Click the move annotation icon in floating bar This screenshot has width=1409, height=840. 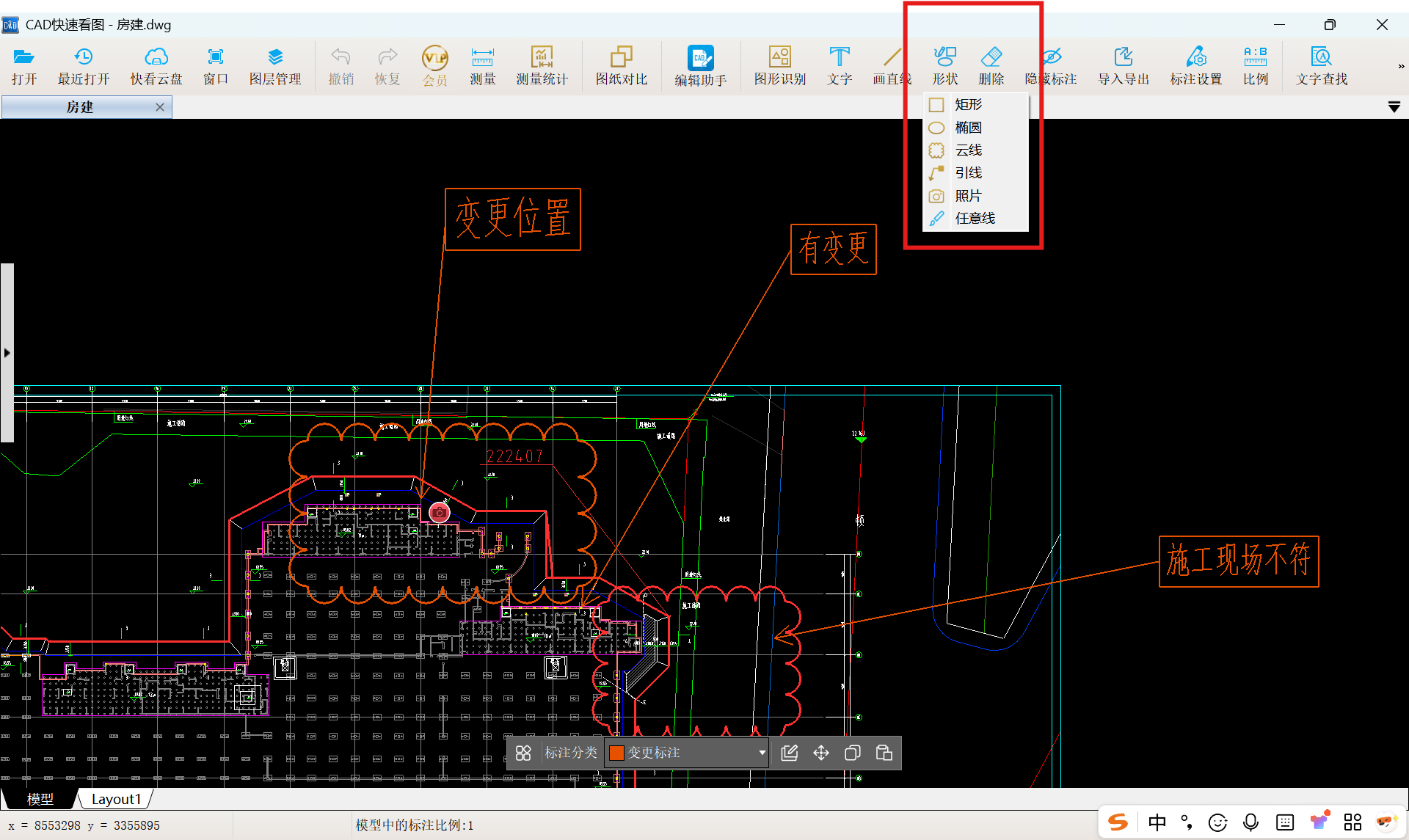pyautogui.click(x=820, y=753)
